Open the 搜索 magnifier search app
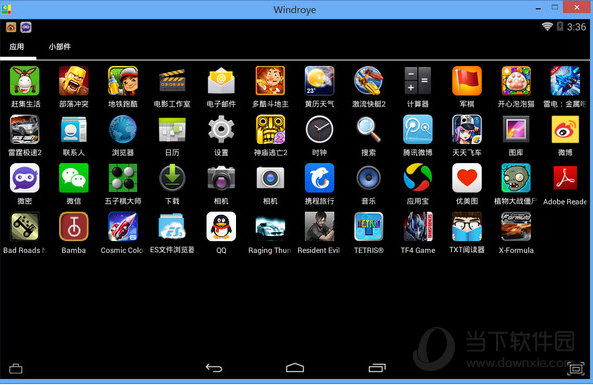This screenshot has width=593, height=385. pos(369,129)
